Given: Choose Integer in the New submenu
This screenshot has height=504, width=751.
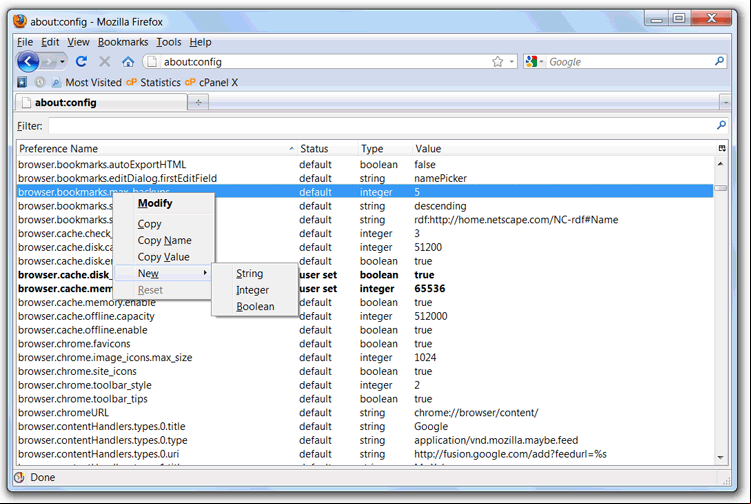Looking at the screenshot, I should 255,290.
